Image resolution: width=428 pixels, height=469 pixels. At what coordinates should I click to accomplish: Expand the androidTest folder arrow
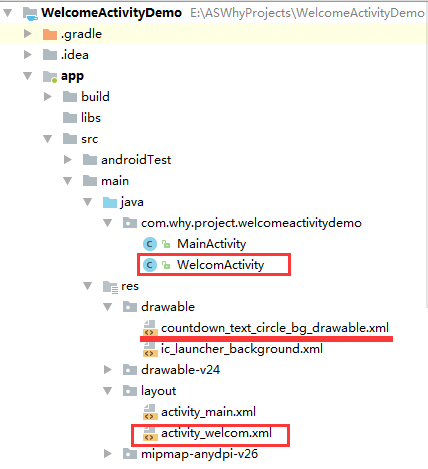point(68,160)
